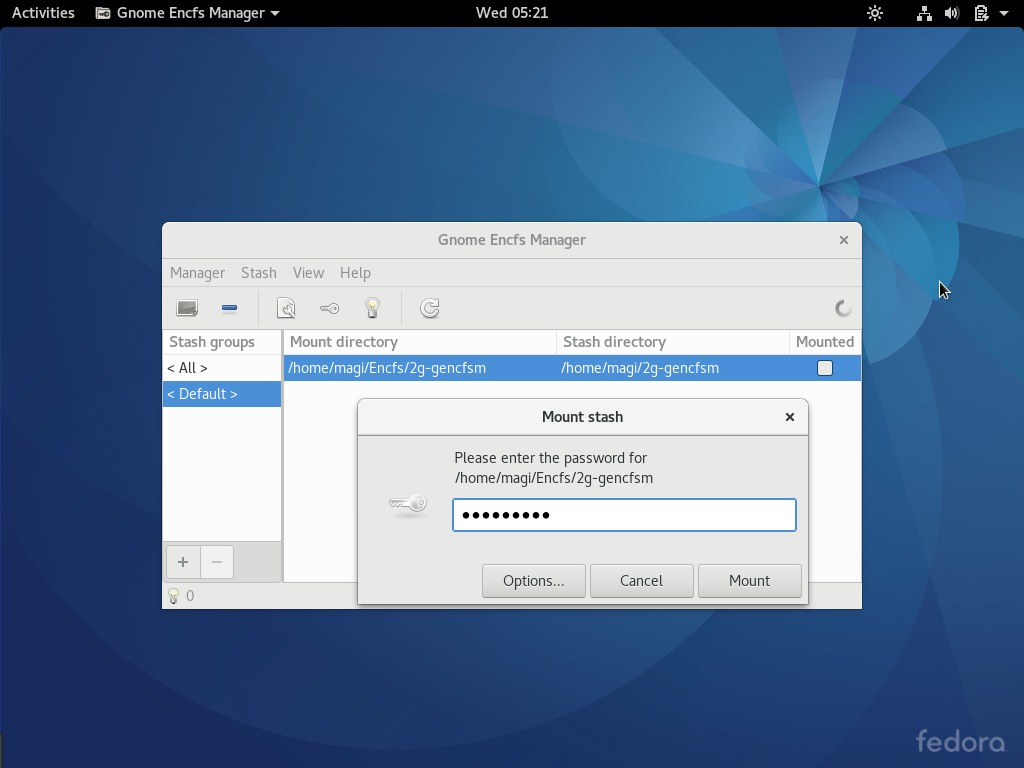
Task: Click the key icon in toolbar
Action: point(329,308)
